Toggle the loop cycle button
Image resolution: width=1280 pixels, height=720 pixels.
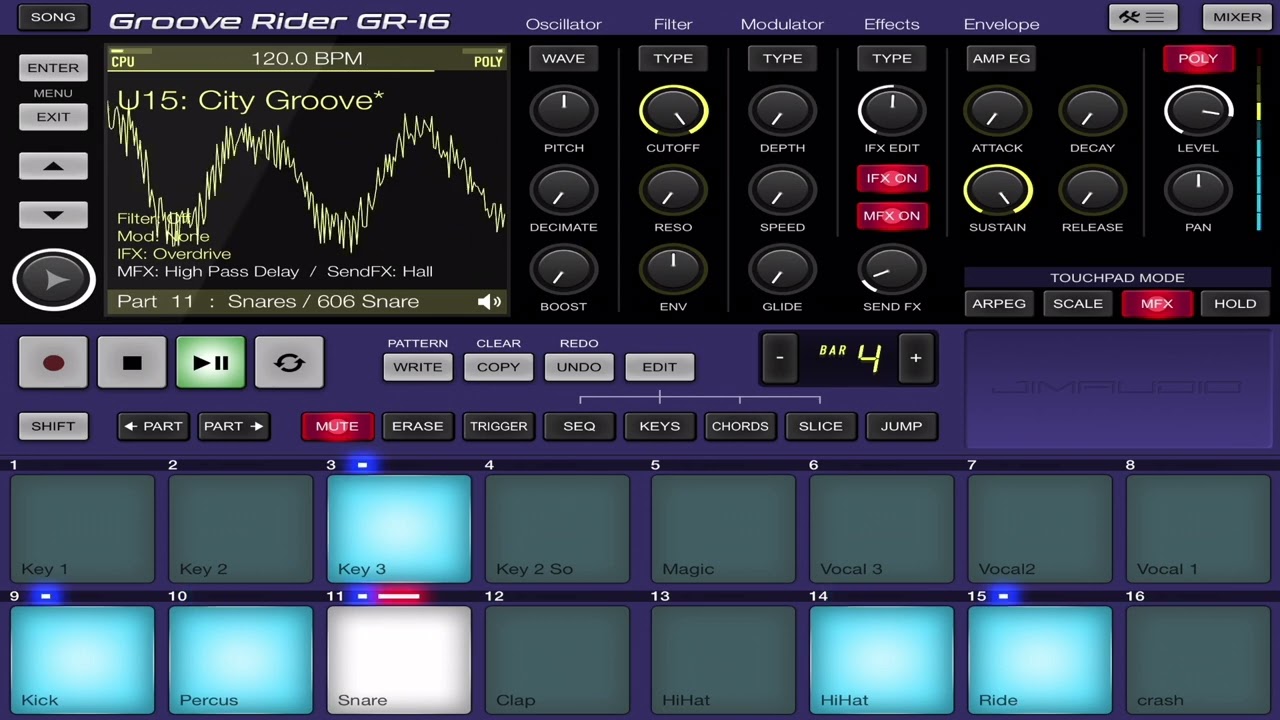[289, 362]
